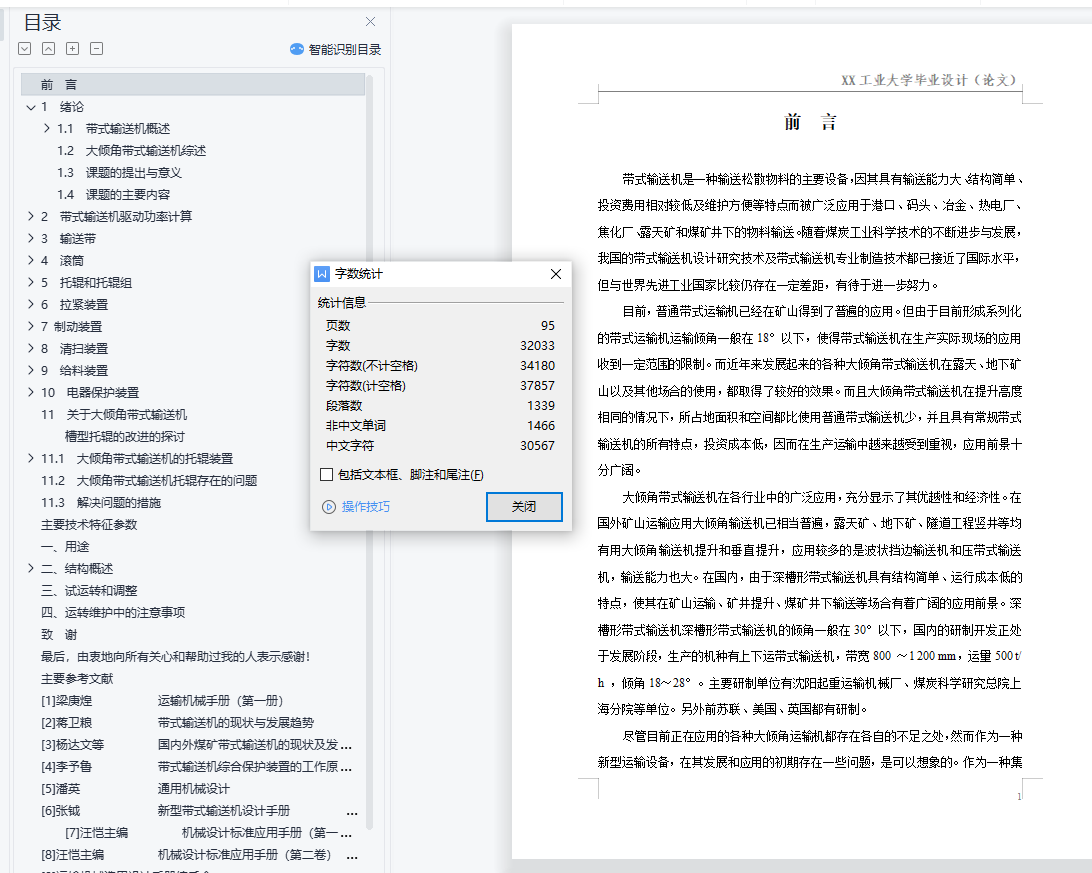Jump to 主要参考文献 section
Screen dimensions: 1092x873
coord(77,679)
